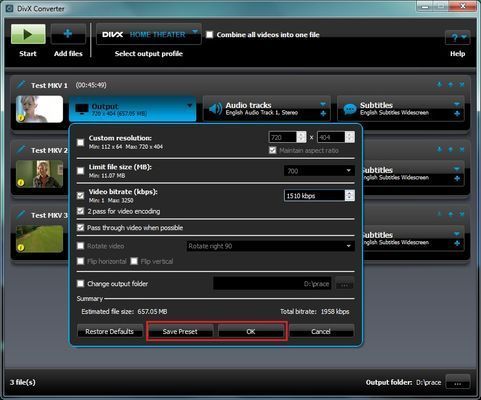Expand Subtitles dropdown for Test MKV 1
481x400 pixels.
(457, 104)
